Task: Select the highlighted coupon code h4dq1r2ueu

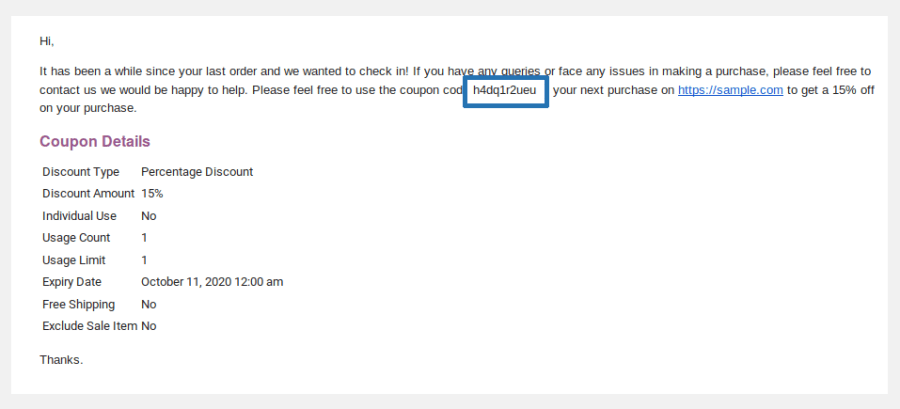Action: (506, 91)
